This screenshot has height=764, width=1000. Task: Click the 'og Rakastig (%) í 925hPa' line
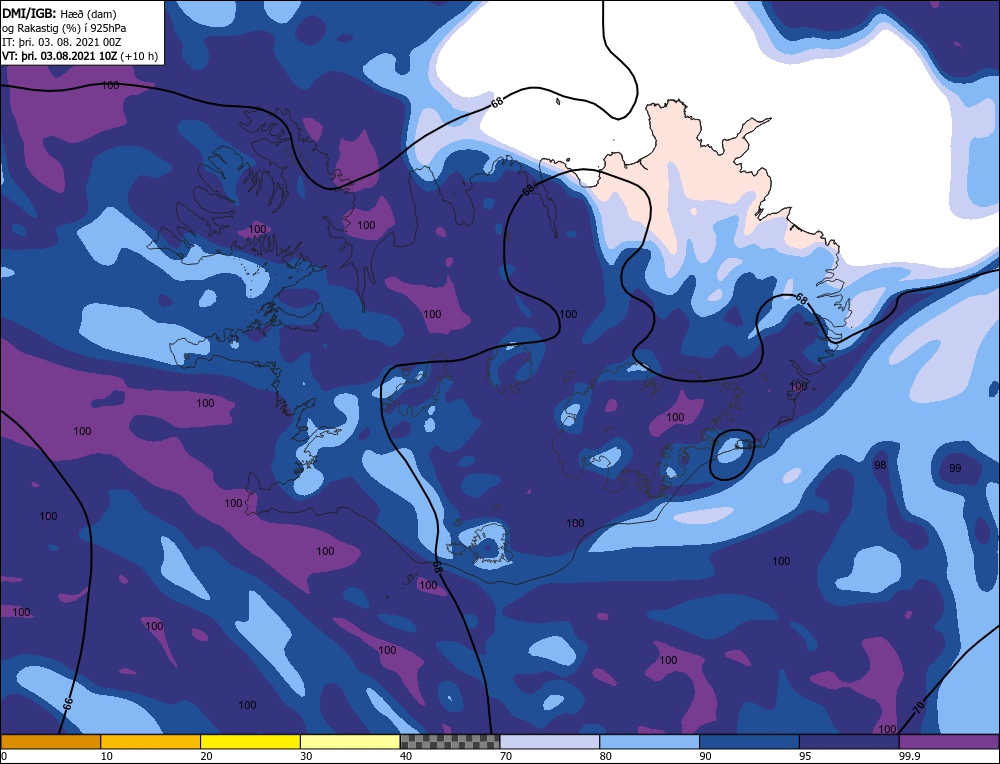(64, 28)
